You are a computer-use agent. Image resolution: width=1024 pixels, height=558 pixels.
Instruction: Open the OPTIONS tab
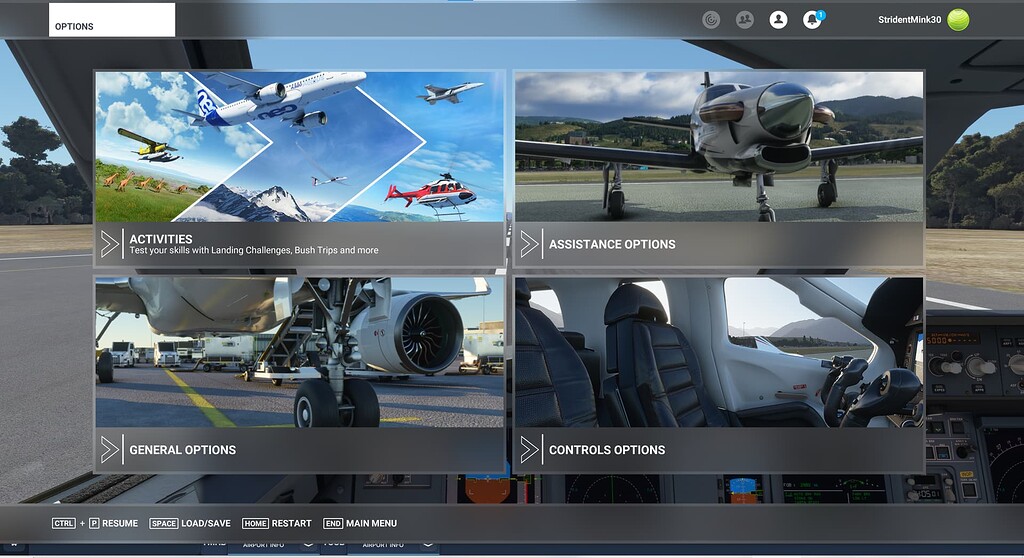pyautogui.click(x=112, y=20)
